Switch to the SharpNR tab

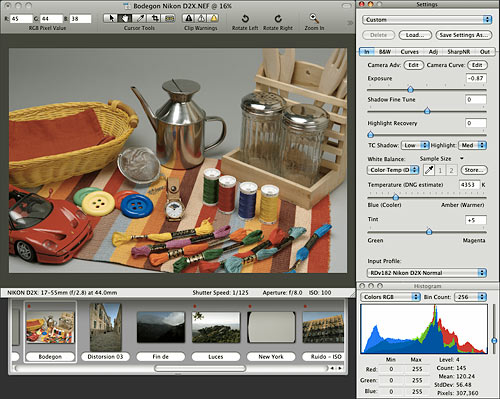tap(459, 52)
